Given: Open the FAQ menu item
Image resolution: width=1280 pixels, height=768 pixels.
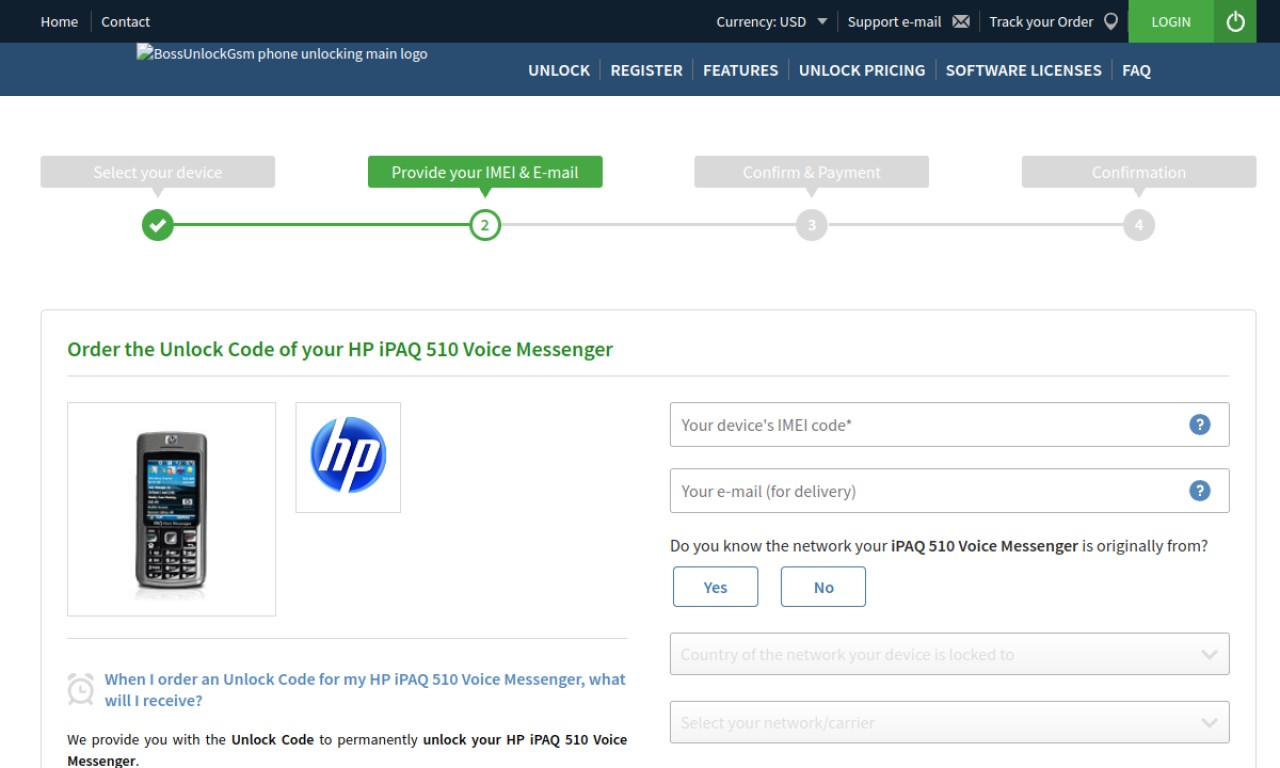Looking at the screenshot, I should coord(1136,70).
